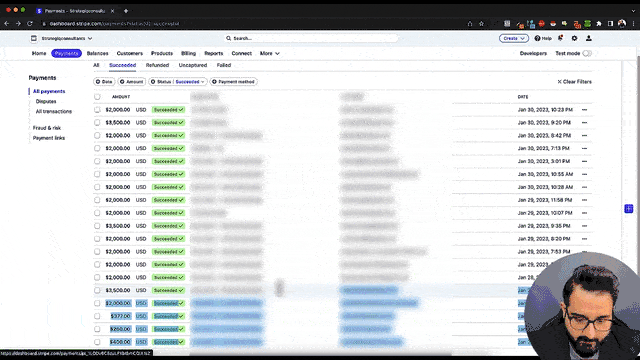
Task: Open the notifications bell icon
Action: pos(560,38)
